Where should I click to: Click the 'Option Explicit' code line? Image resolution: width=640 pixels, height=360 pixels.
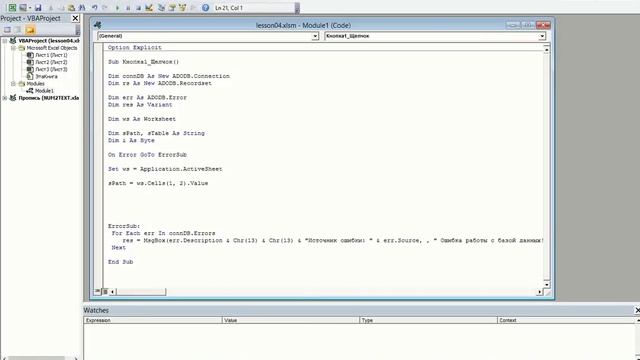(x=135, y=48)
